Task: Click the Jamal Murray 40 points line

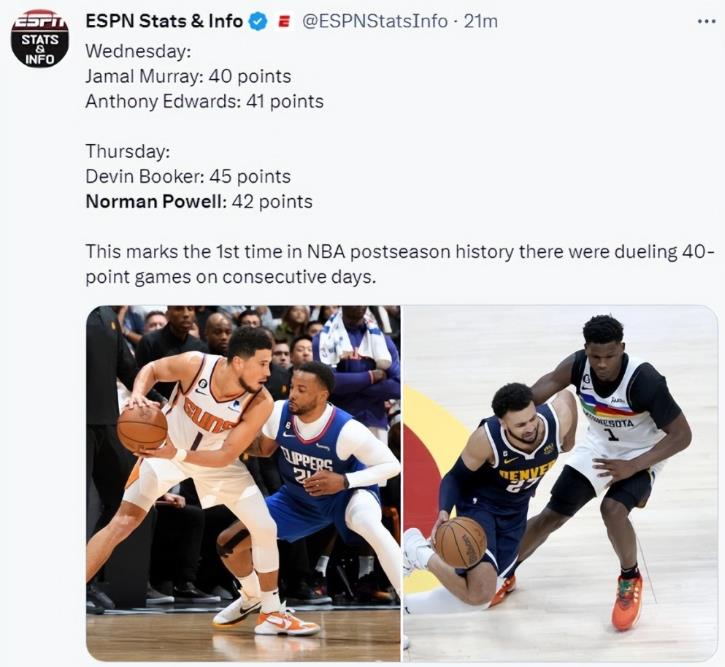Action: pos(188,76)
